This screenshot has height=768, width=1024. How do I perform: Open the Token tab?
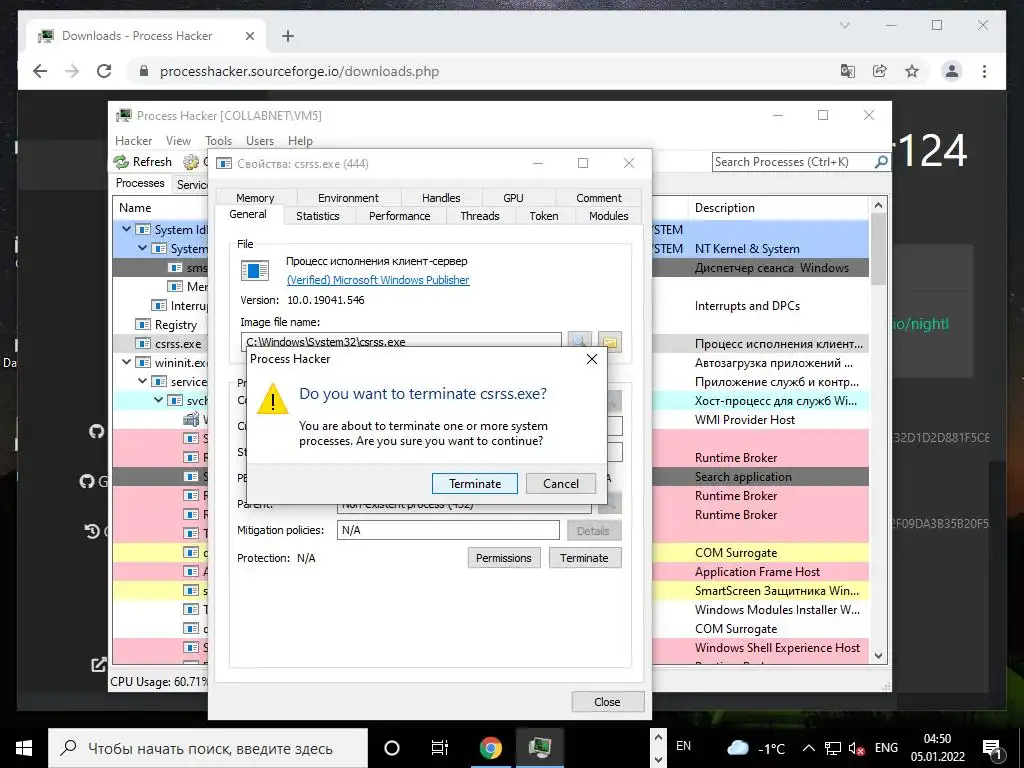click(543, 216)
